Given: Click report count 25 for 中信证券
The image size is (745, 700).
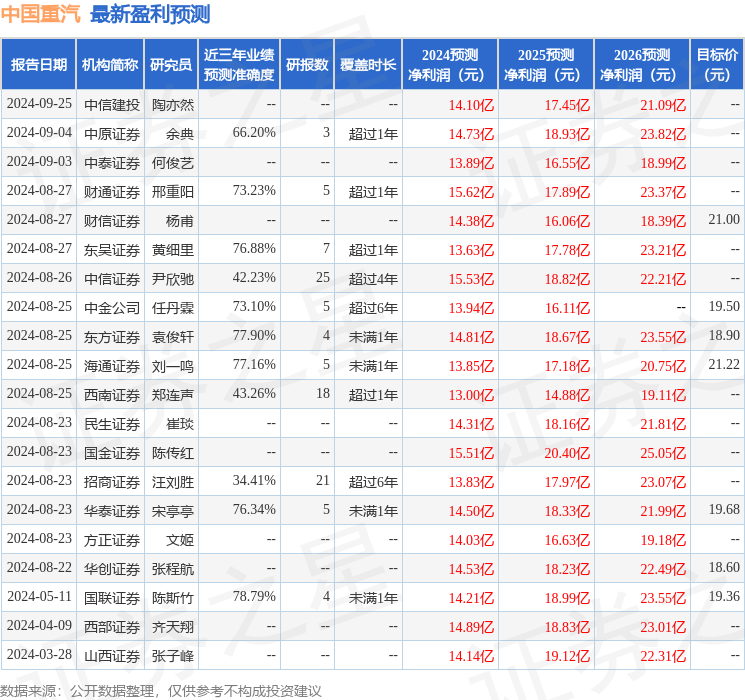Looking at the screenshot, I should pos(323,277).
